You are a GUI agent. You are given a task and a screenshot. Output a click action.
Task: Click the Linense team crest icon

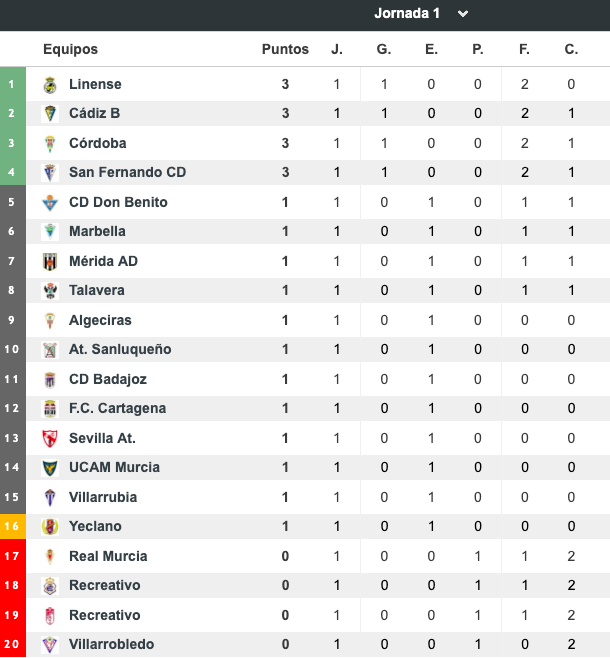[50, 85]
